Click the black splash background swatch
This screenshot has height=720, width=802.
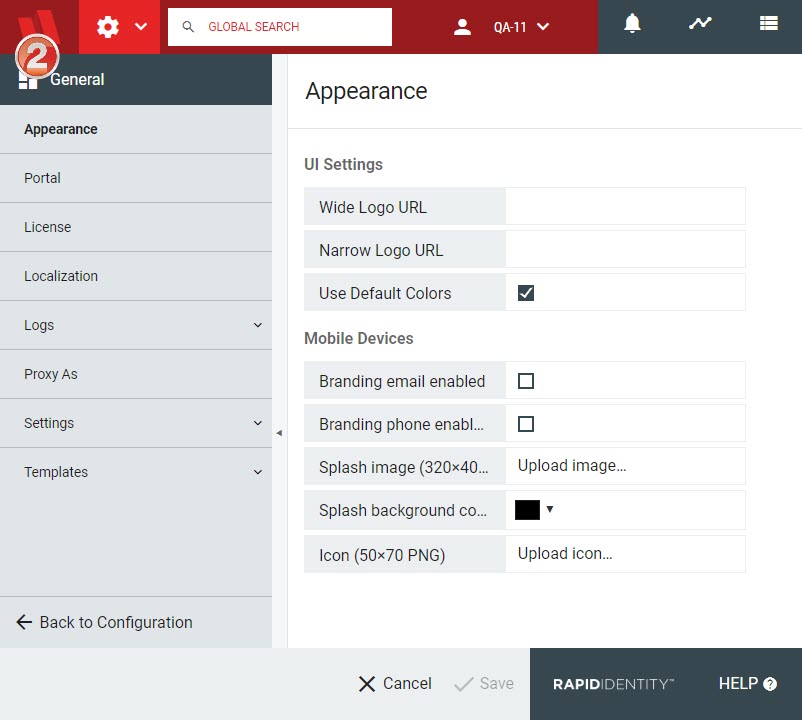(527, 510)
